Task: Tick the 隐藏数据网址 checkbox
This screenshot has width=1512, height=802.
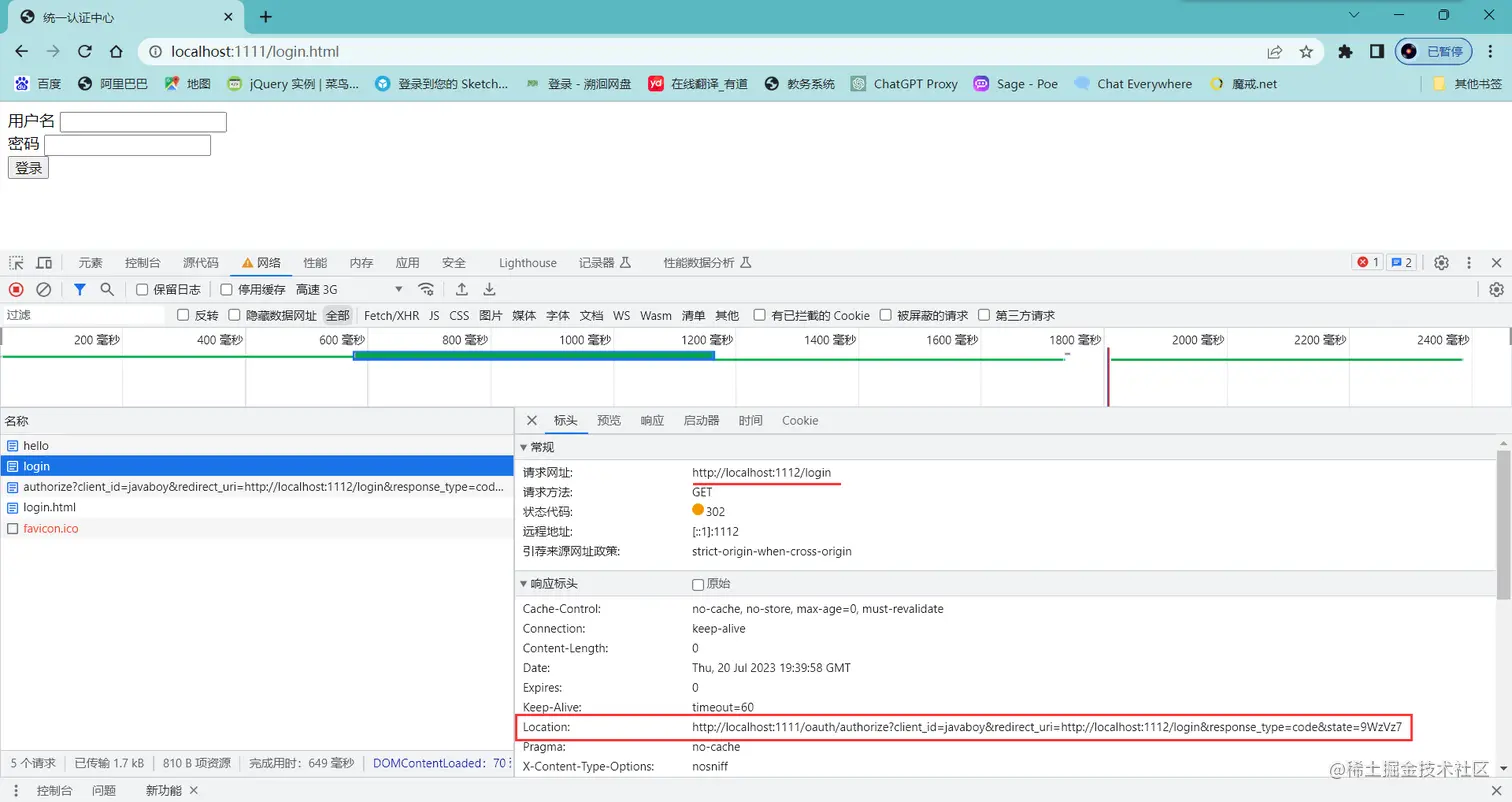Action: pos(234,316)
